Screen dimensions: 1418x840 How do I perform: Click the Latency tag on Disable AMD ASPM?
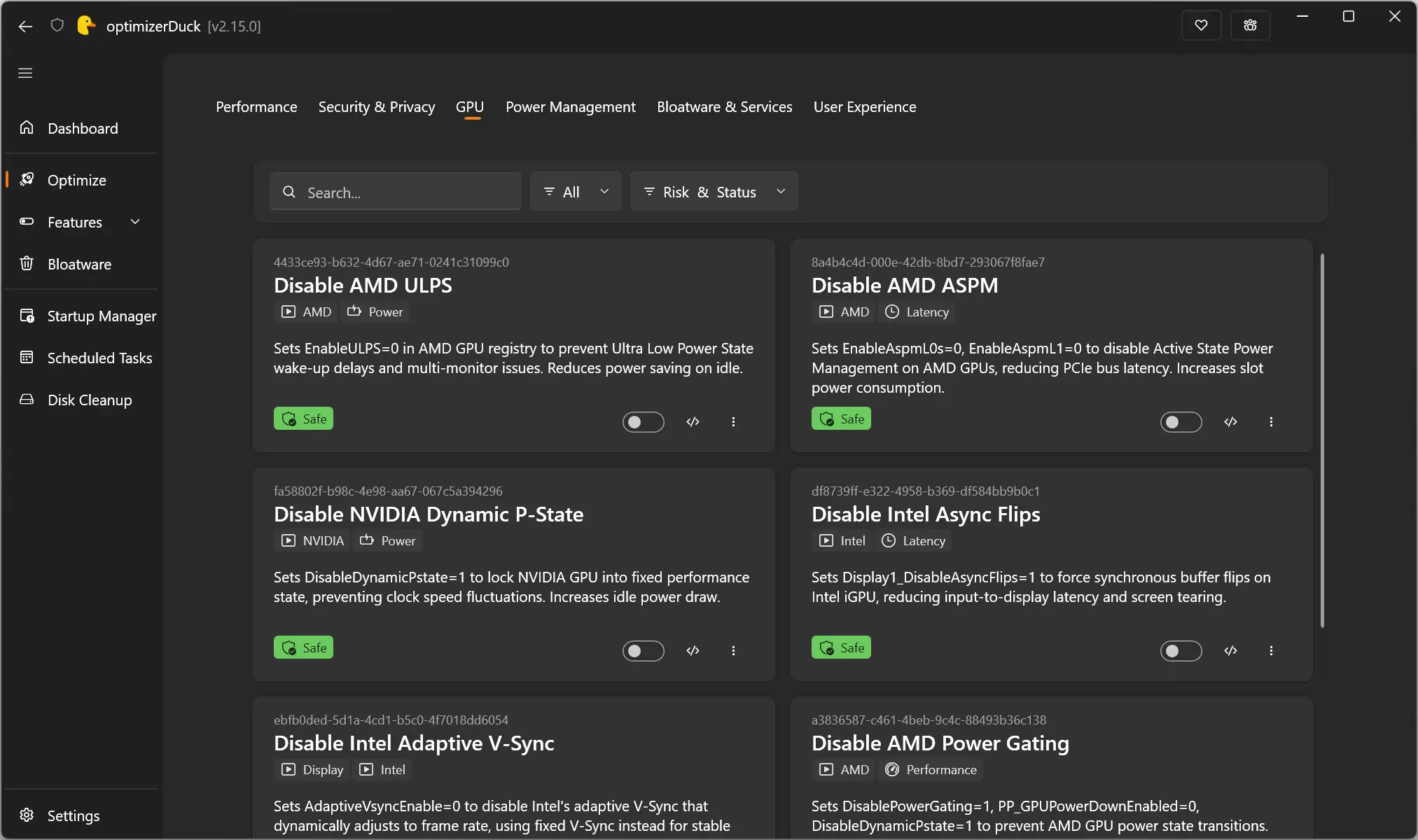917,312
